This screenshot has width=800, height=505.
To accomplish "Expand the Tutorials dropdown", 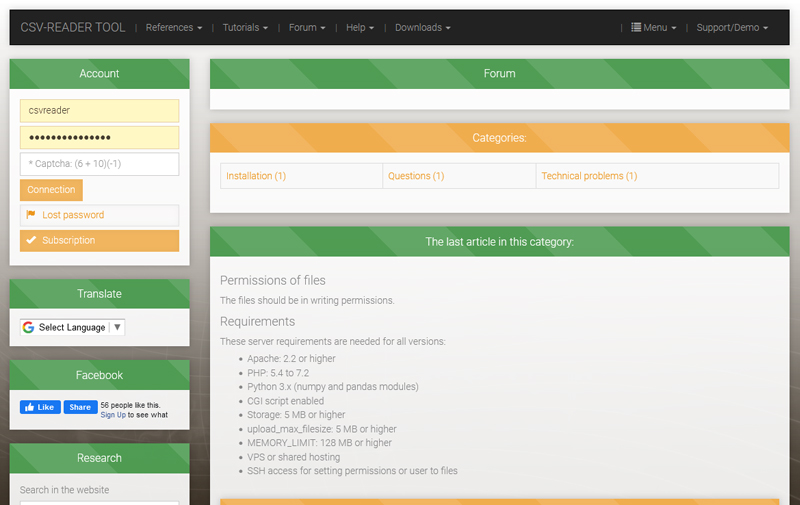I will pos(244,28).
